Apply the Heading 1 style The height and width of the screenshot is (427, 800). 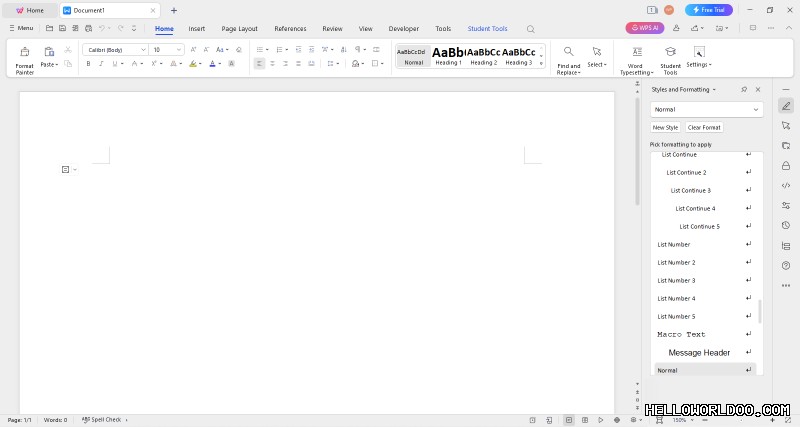pyautogui.click(x=448, y=56)
